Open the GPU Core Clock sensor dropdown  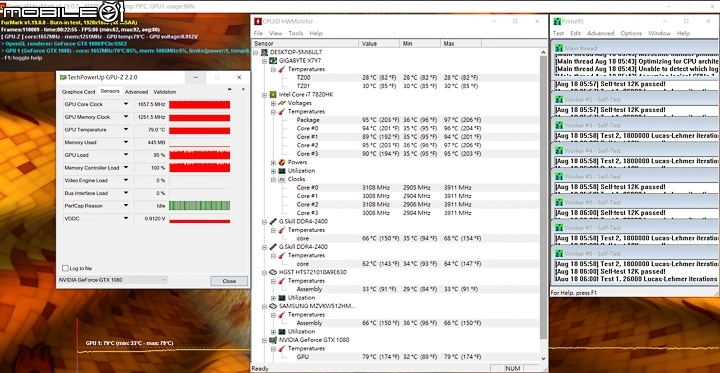(x=126, y=104)
